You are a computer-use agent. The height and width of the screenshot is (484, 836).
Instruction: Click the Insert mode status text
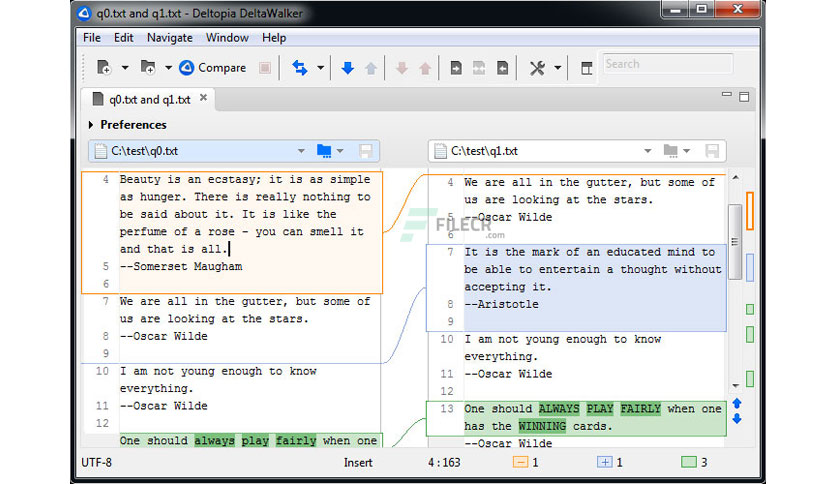click(x=358, y=463)
